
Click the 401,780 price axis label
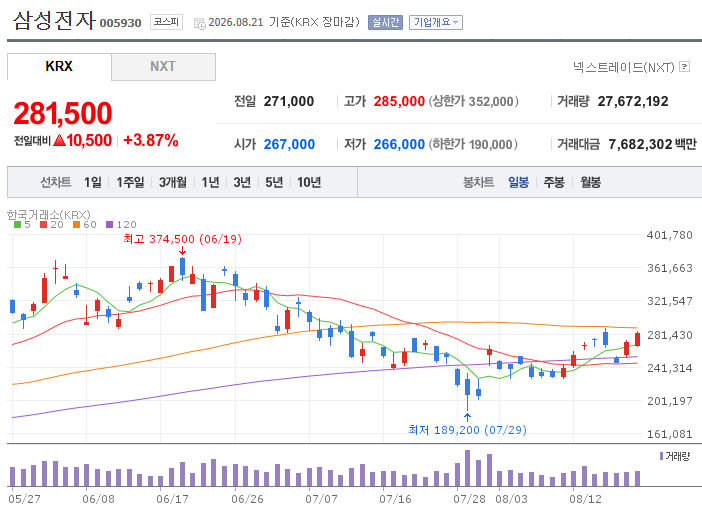click(670, 235)
